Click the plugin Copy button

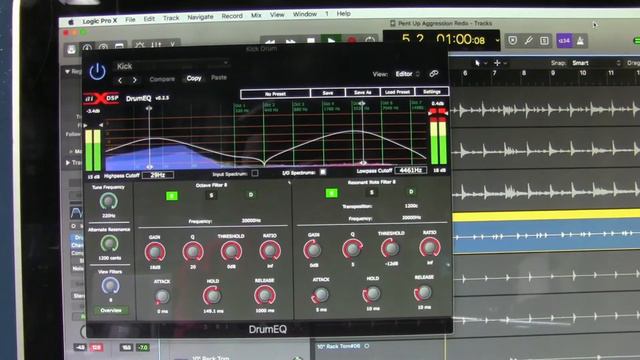pos(194,78)
